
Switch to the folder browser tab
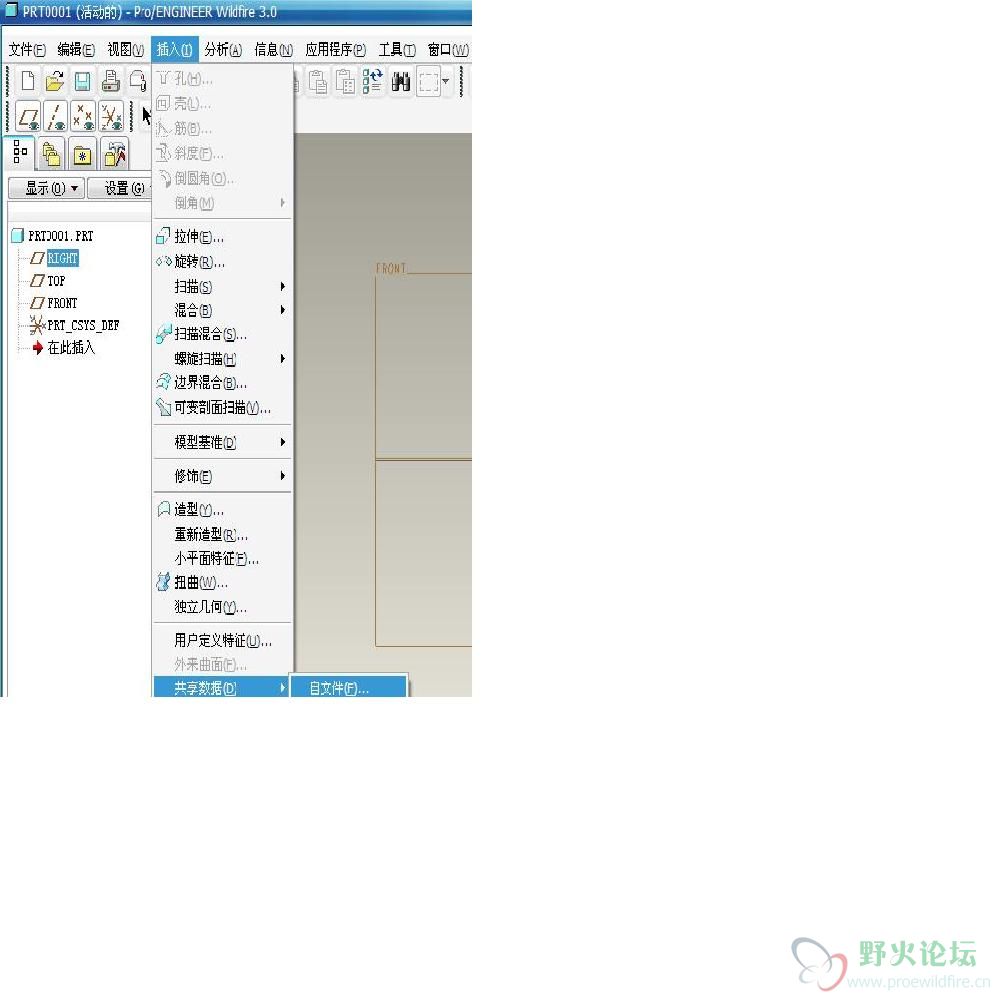pyautogui.click(x=51, y=154)
